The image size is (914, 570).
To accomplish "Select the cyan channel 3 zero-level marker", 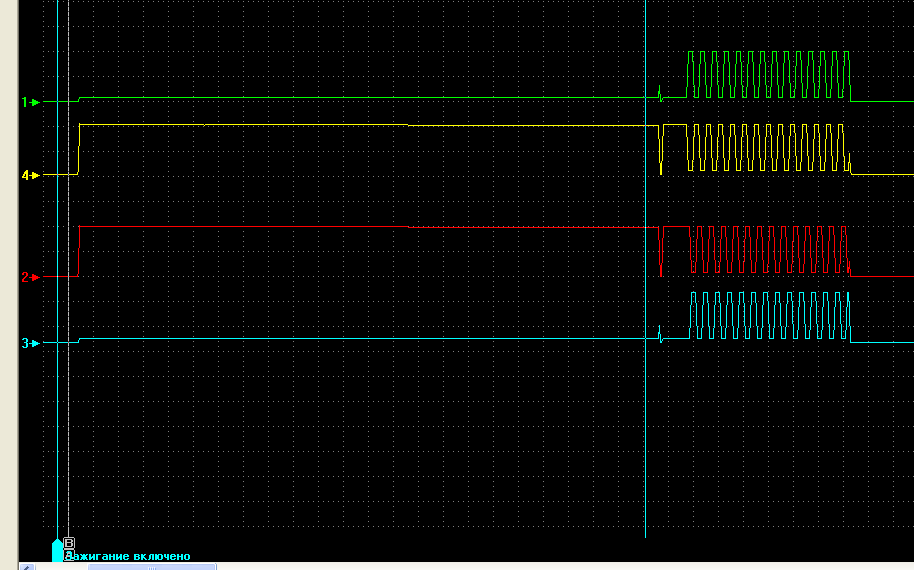I will (30, 343).
